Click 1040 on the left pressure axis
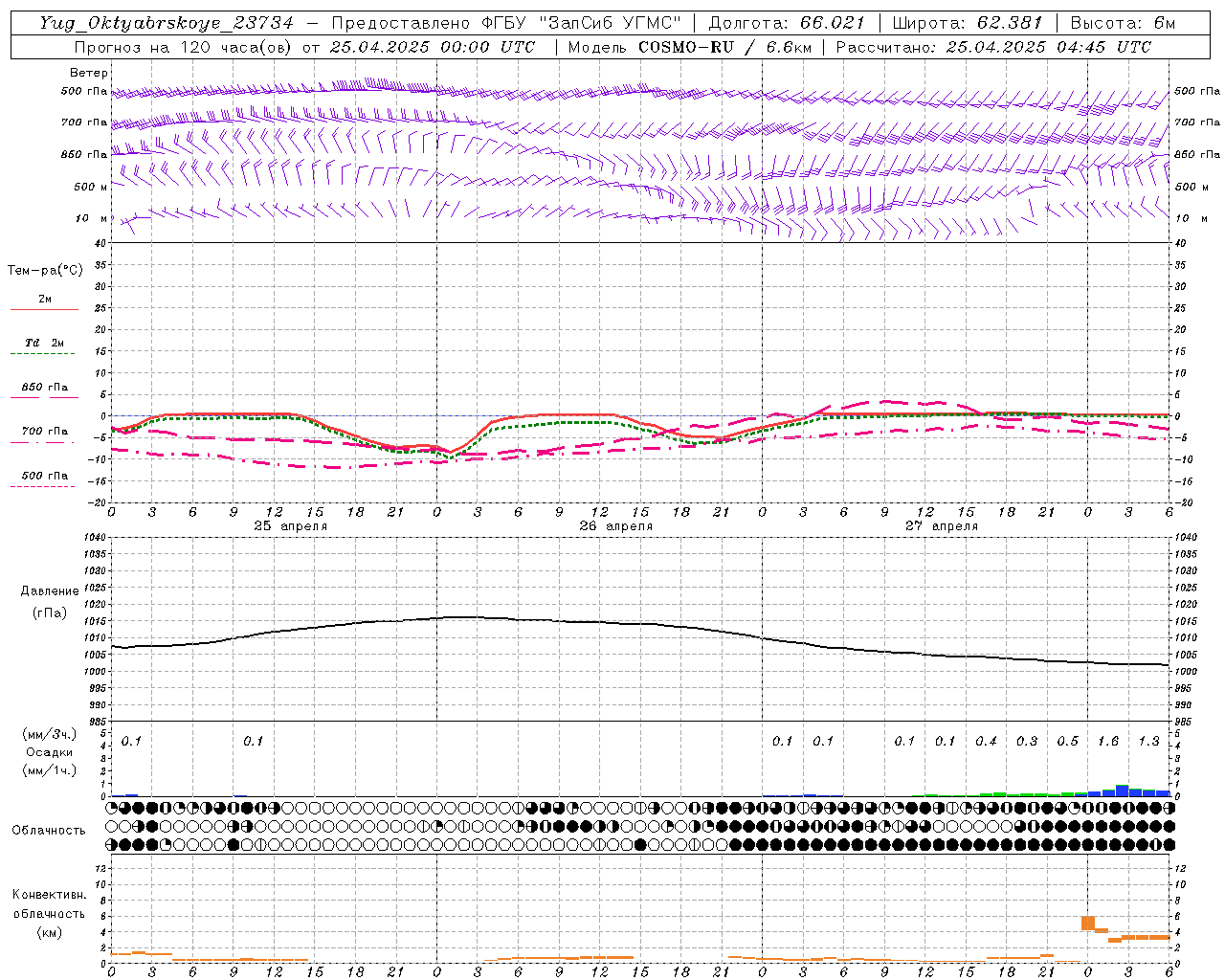Screen dimensions: 1225x980 tap(96, 538)
